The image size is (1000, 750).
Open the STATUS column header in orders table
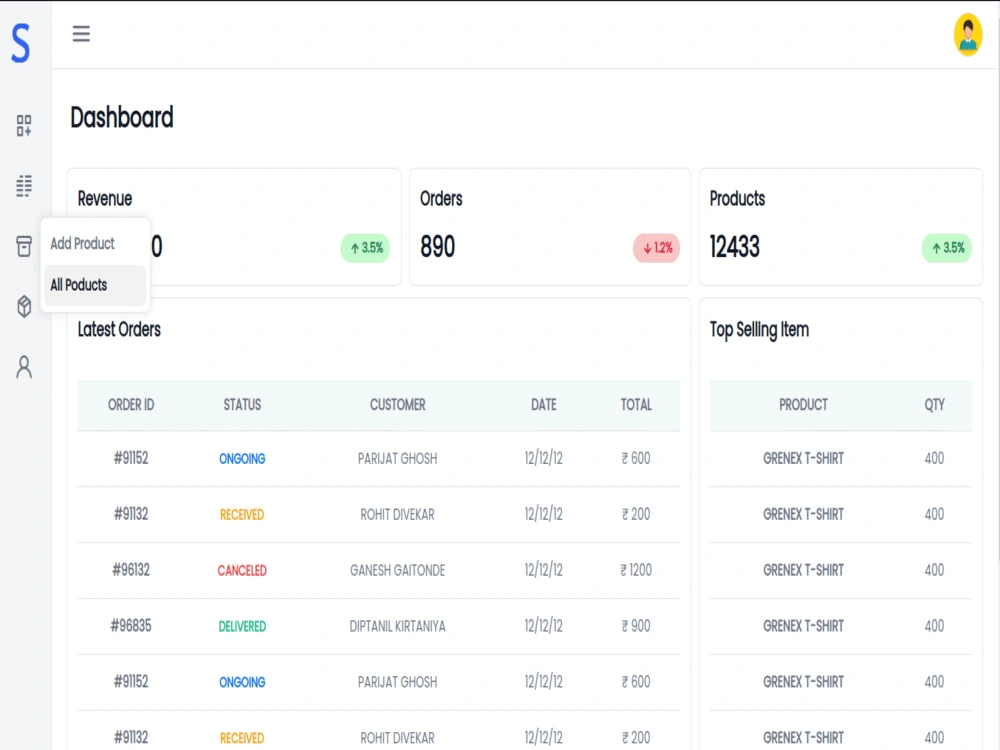coord(241,405)
